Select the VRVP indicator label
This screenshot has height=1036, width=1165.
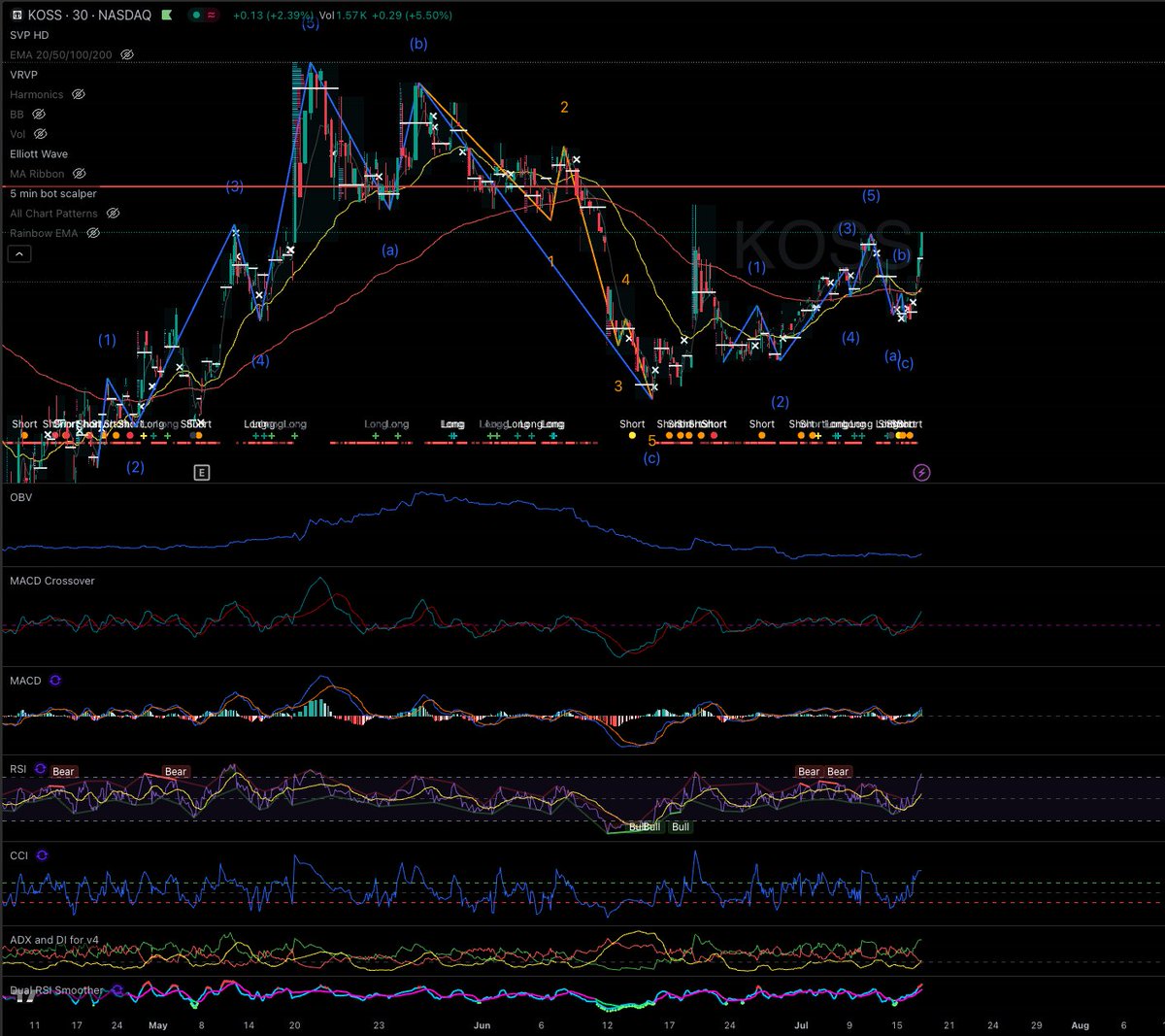[x=24, y=75]
